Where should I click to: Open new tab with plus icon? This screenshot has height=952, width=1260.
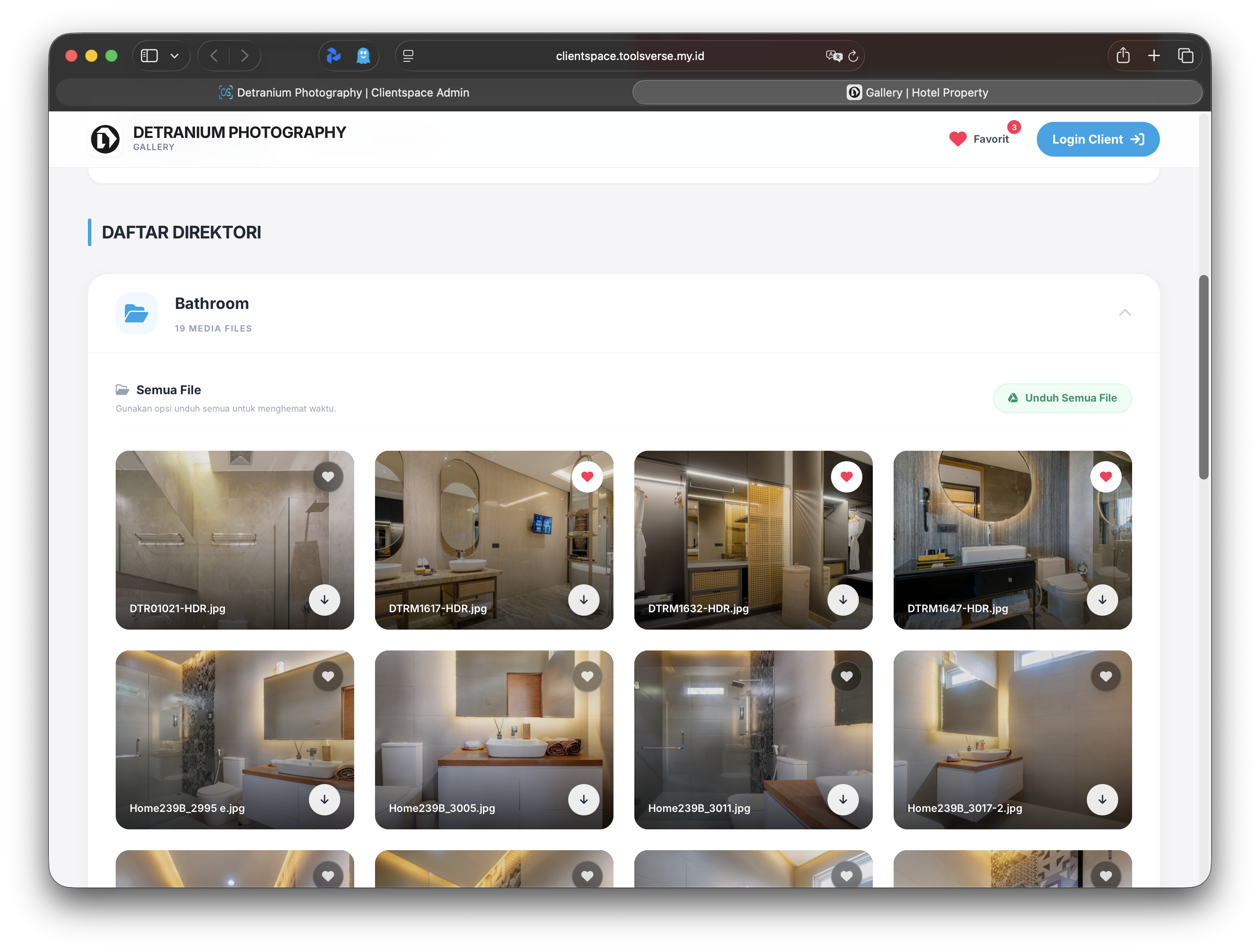[1153, 56]
